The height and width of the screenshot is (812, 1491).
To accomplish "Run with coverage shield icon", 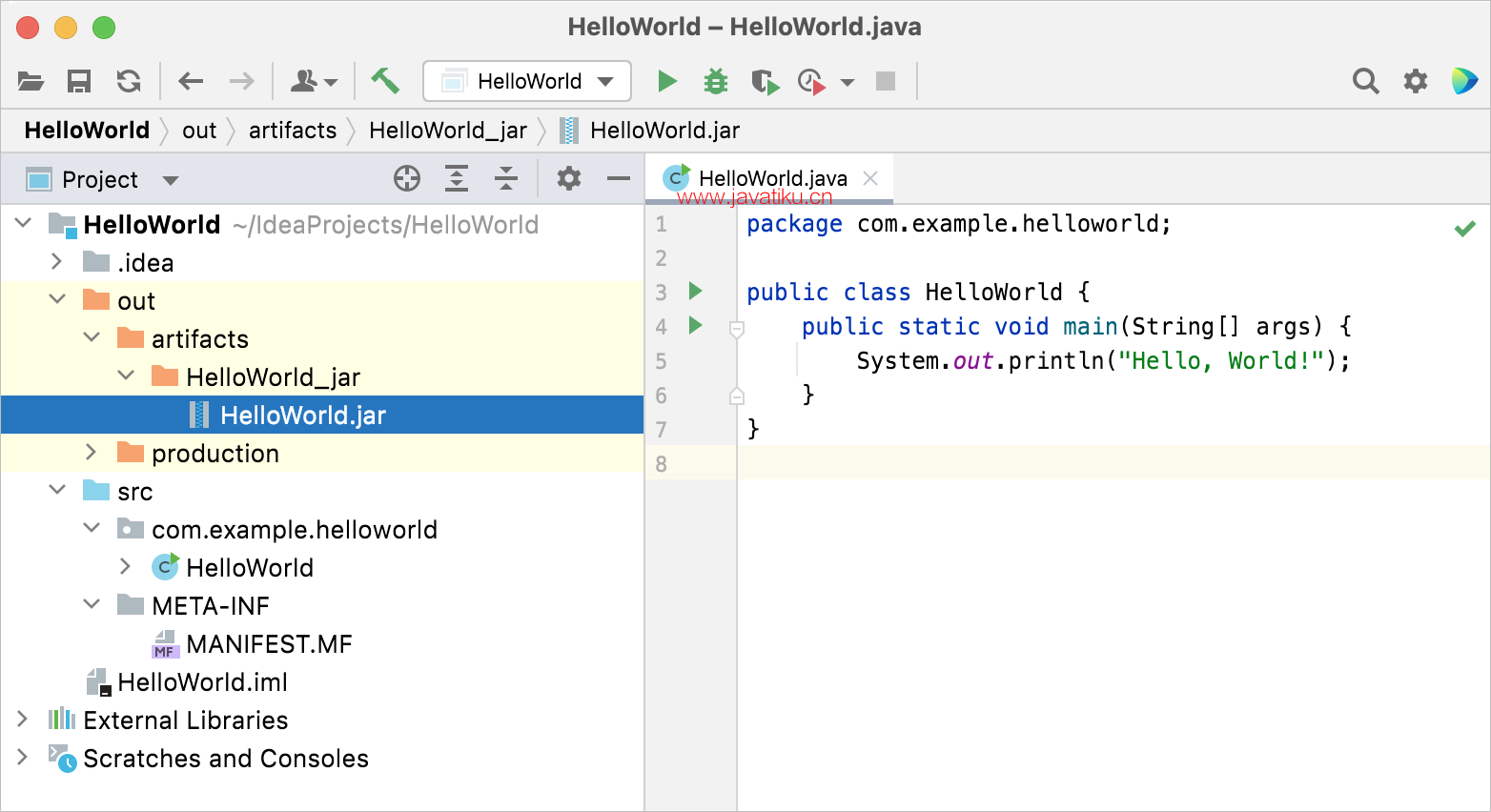I will click(x=765, y=82).
